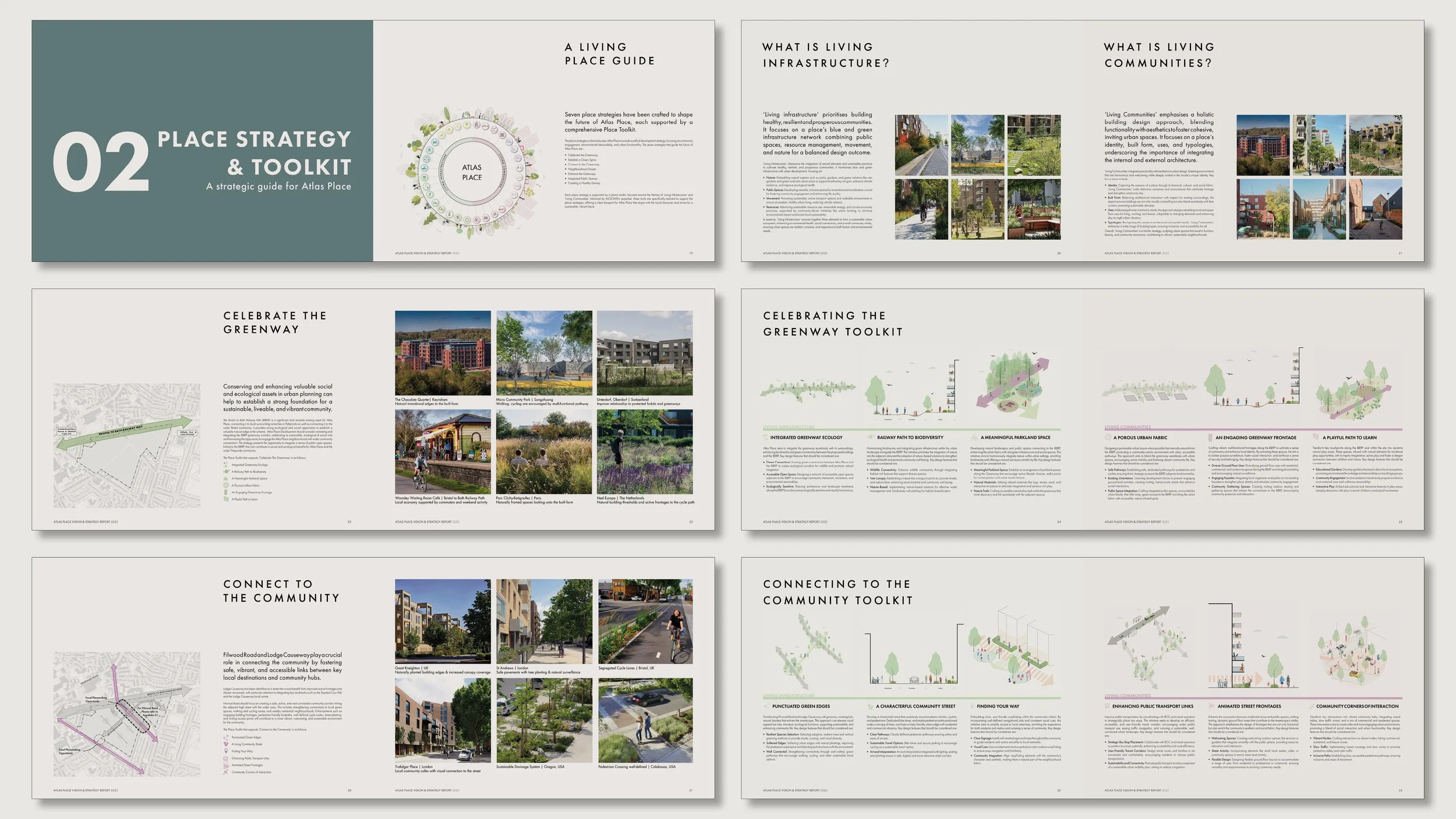Click the What Is Living Infrastructure heading
The height and width of the screenshot is (819, 1456).
[x=826, y=55]
